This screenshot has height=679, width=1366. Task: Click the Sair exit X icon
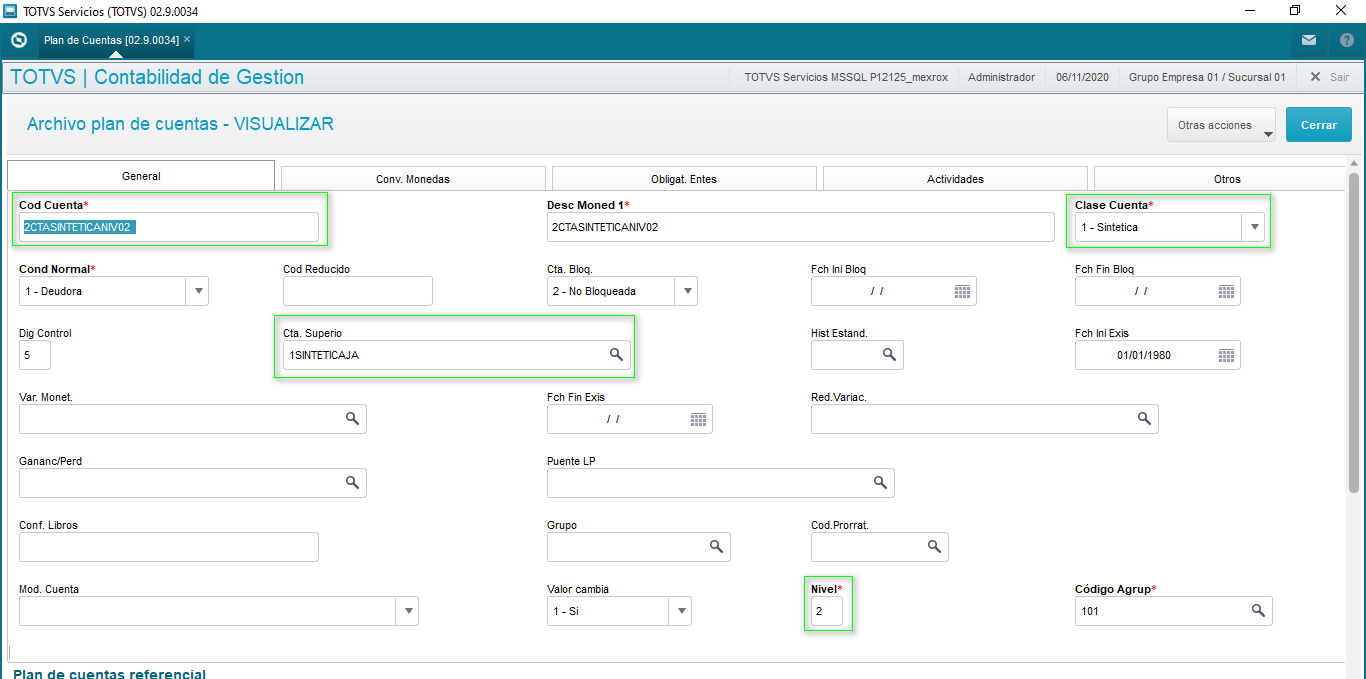pos(1315,77)
